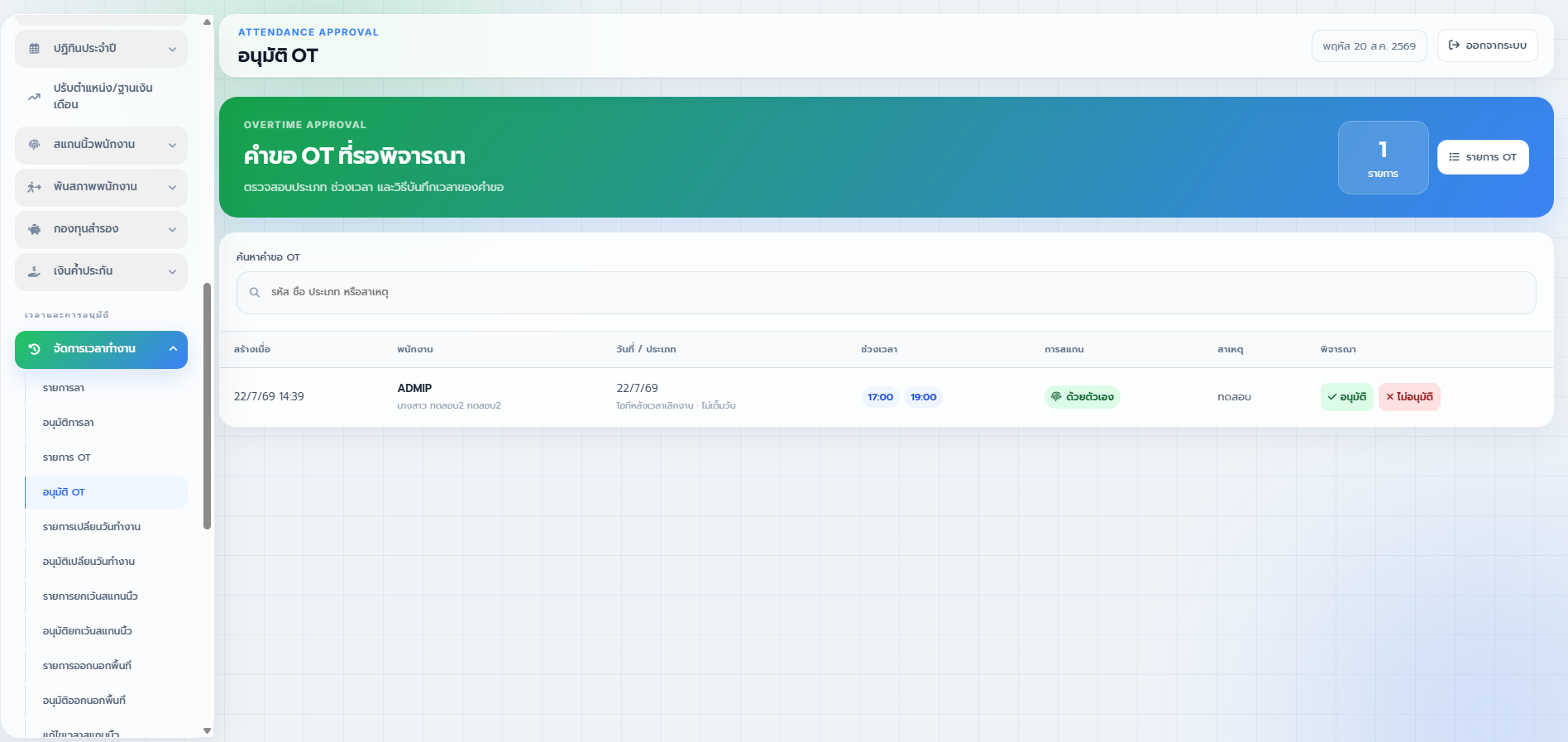This screenshot has width=1568, height=742.
Task: Open อนุมัติออกนอกพื้นที่ in sidebar
Action: (x=106, y=701)
